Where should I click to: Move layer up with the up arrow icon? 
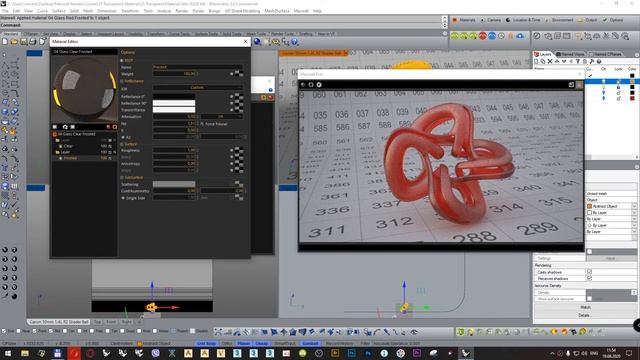coord(557,61)
